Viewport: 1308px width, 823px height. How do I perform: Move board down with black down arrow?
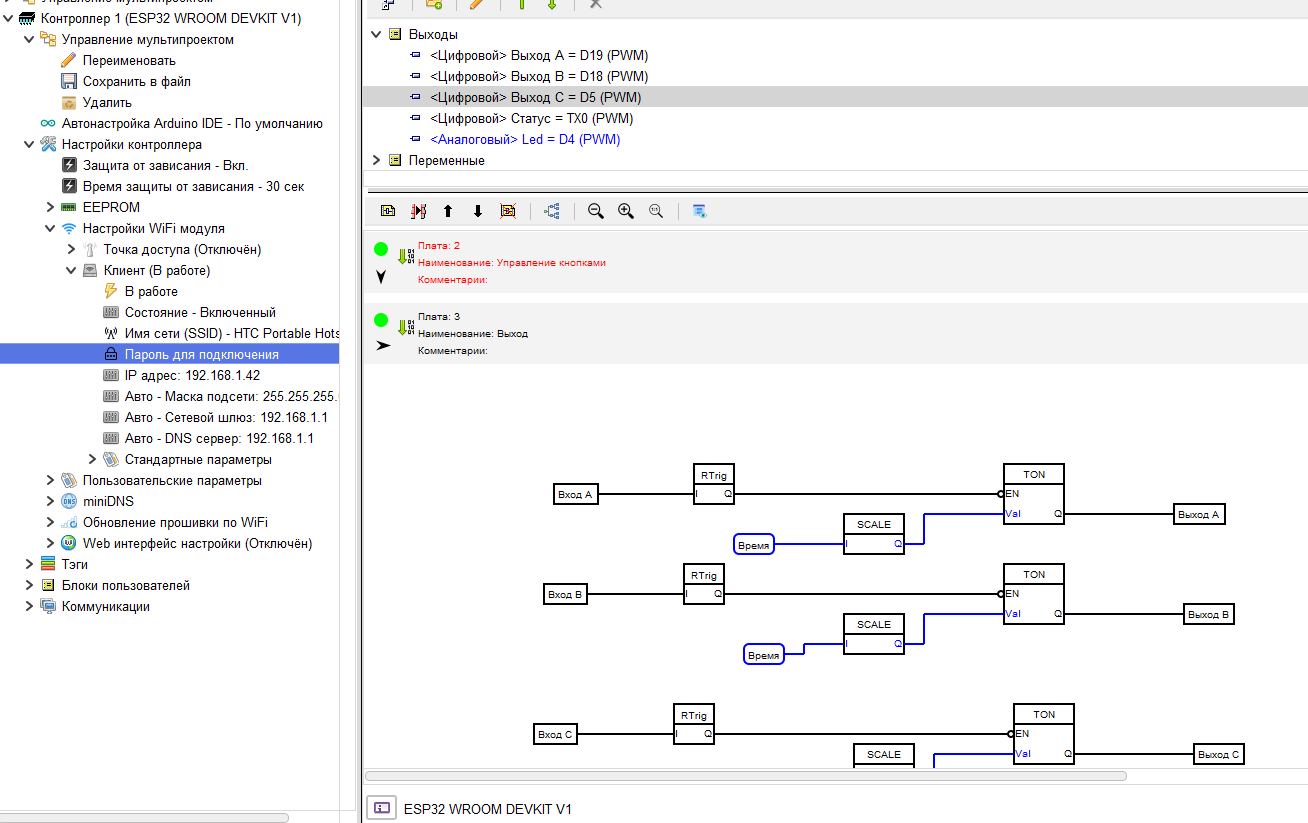(478, 211)
